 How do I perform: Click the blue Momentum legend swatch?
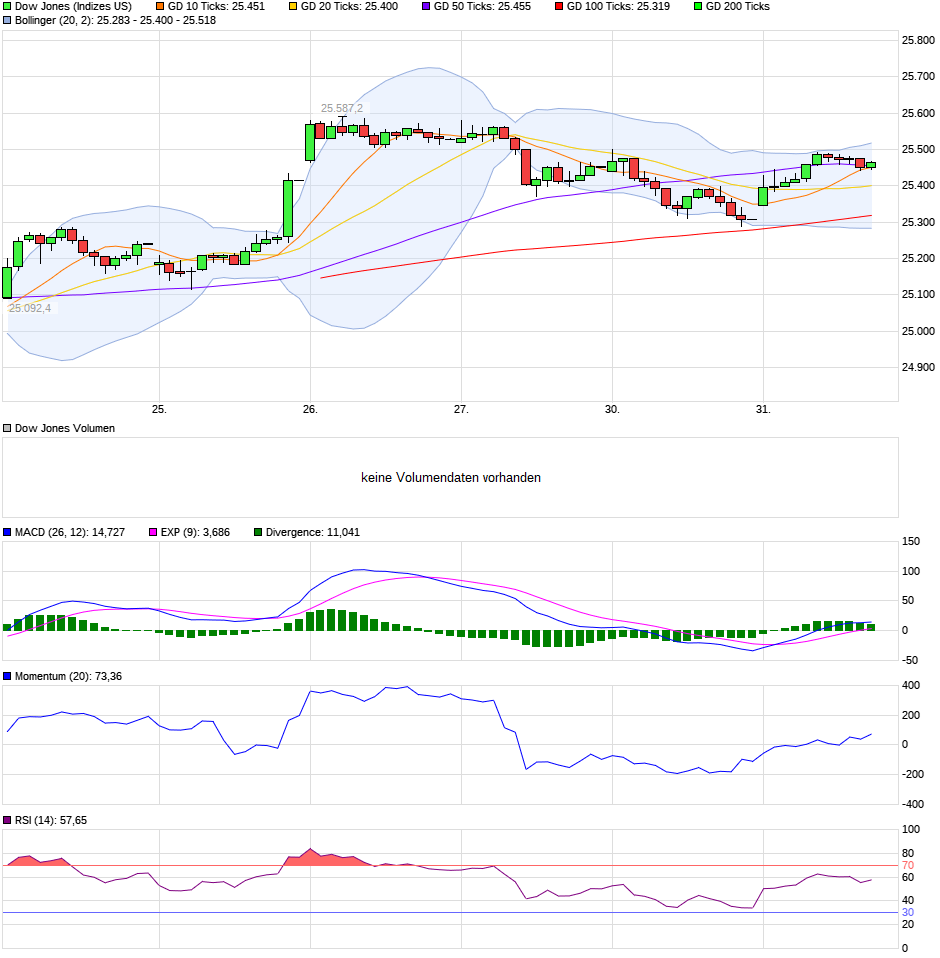click(x=7, y=676)
